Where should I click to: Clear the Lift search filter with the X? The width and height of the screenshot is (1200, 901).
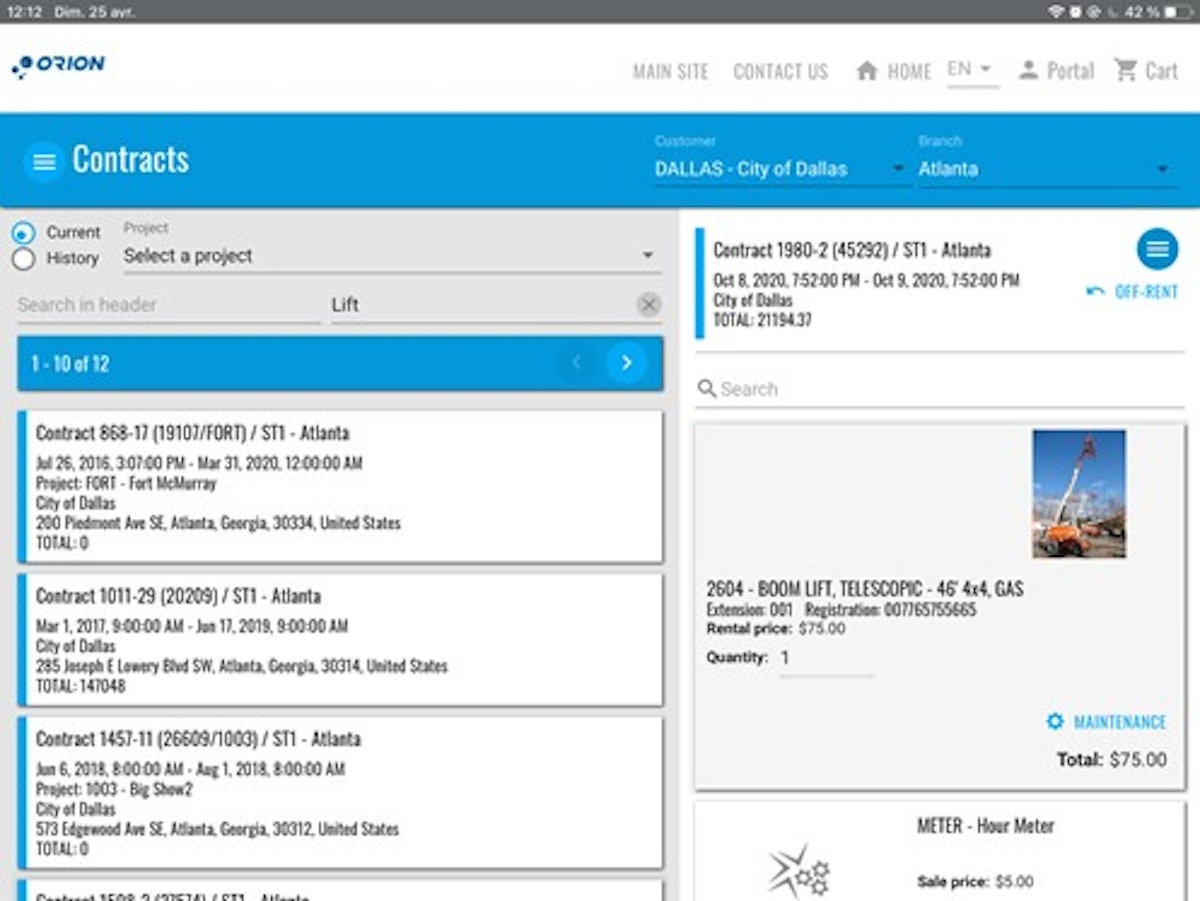click(651, 305)
